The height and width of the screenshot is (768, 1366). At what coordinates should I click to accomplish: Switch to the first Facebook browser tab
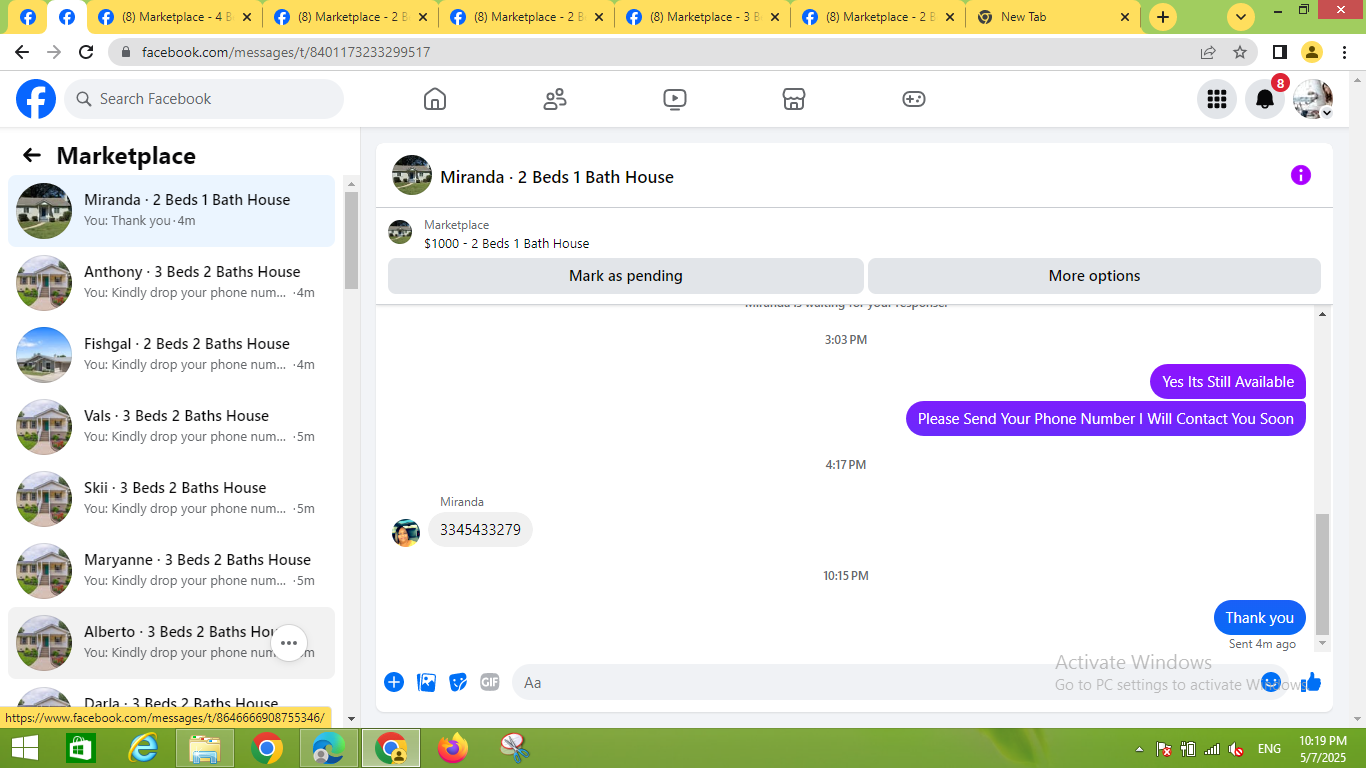tap(27, 17)
